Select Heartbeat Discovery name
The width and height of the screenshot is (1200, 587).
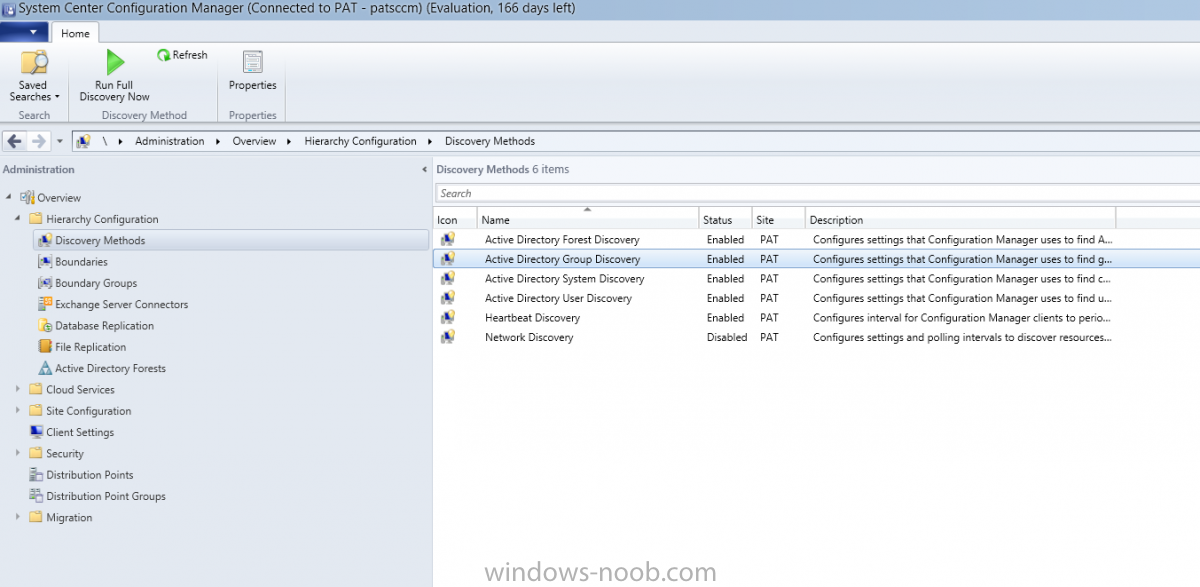point(532,318)
